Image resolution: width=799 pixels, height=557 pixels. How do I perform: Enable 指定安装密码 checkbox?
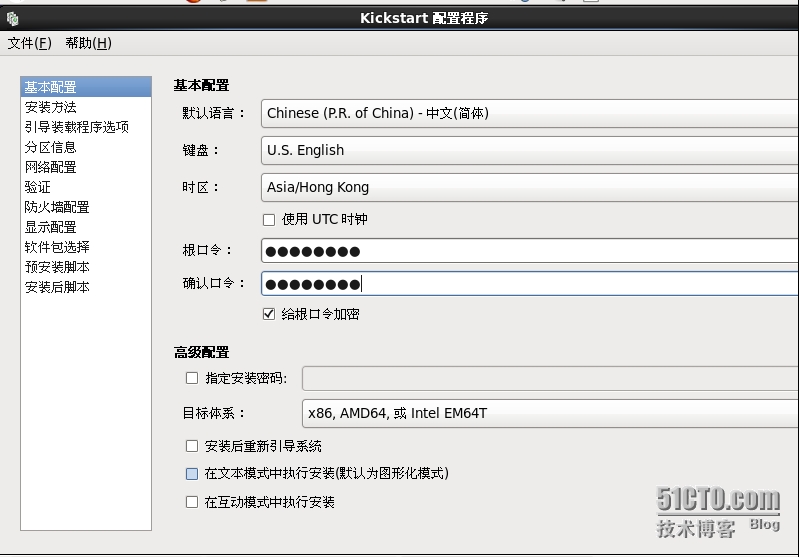(192, 378)
